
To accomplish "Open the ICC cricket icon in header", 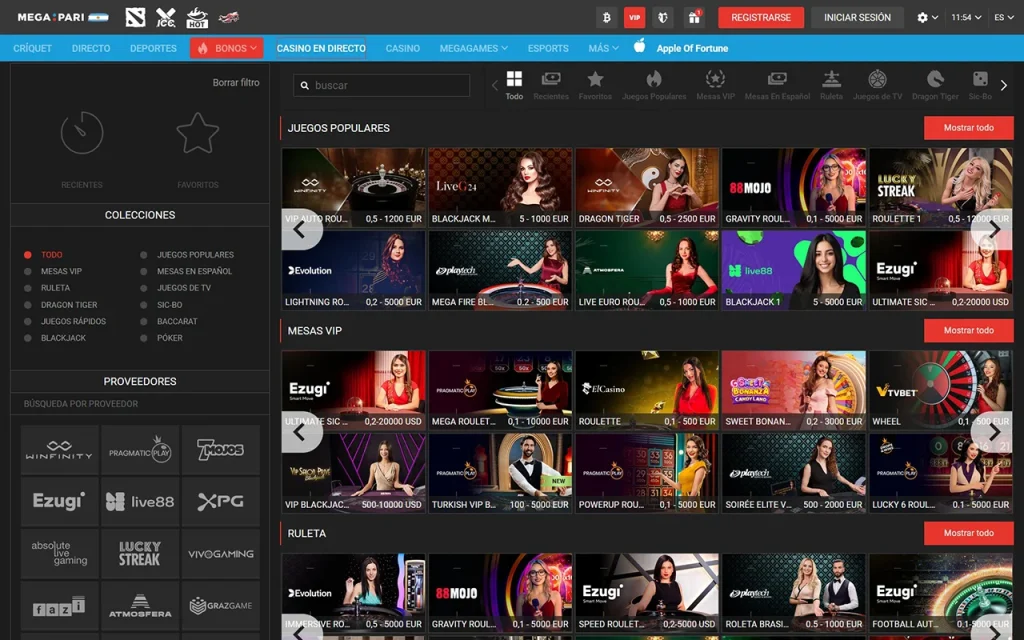I will click(x=166, y=18).
